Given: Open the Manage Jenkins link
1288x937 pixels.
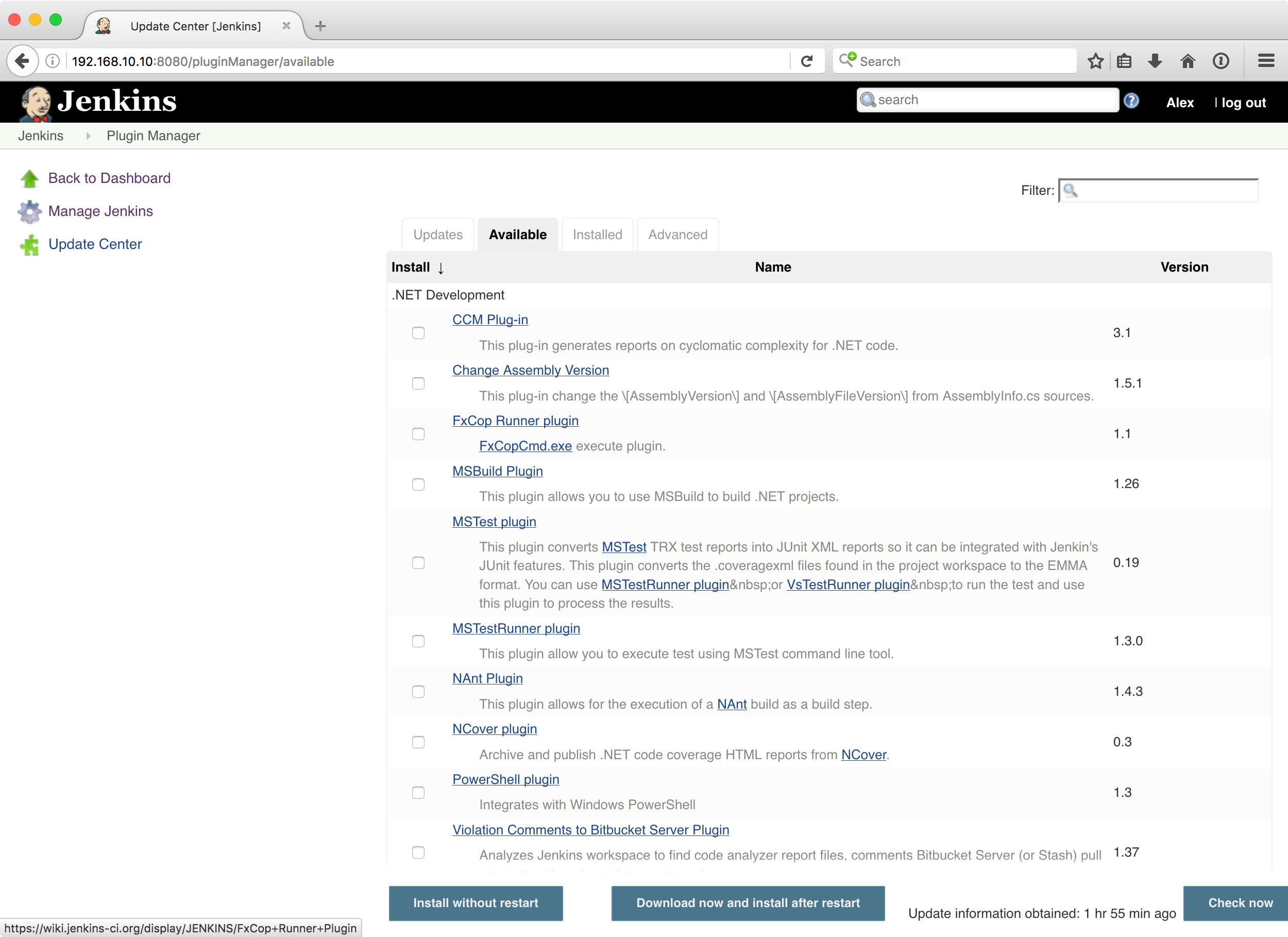Looking at the screenshot, I should coord(100,211).
